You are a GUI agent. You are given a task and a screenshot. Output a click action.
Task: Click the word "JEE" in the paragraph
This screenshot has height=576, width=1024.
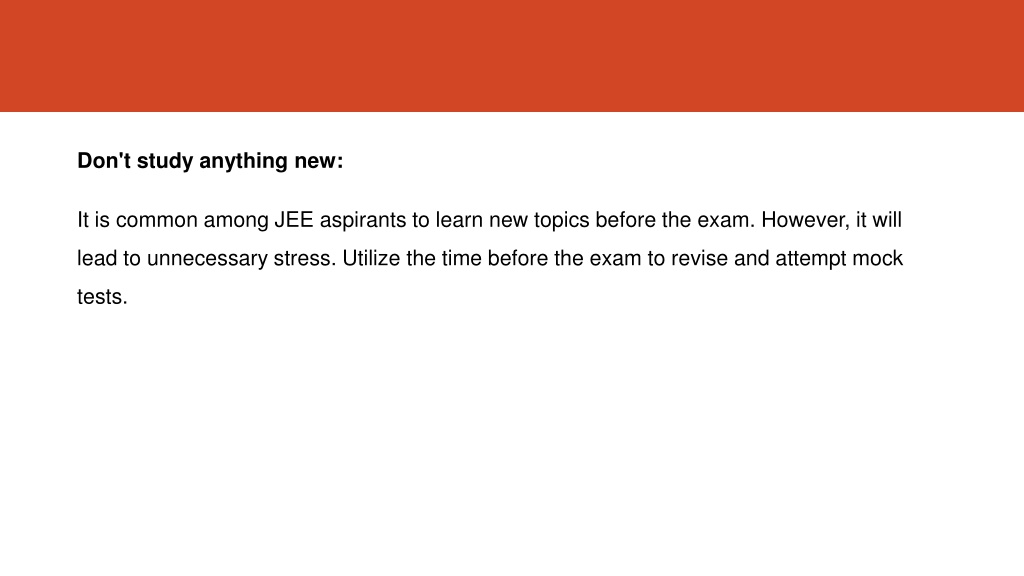tap(294, 220)
